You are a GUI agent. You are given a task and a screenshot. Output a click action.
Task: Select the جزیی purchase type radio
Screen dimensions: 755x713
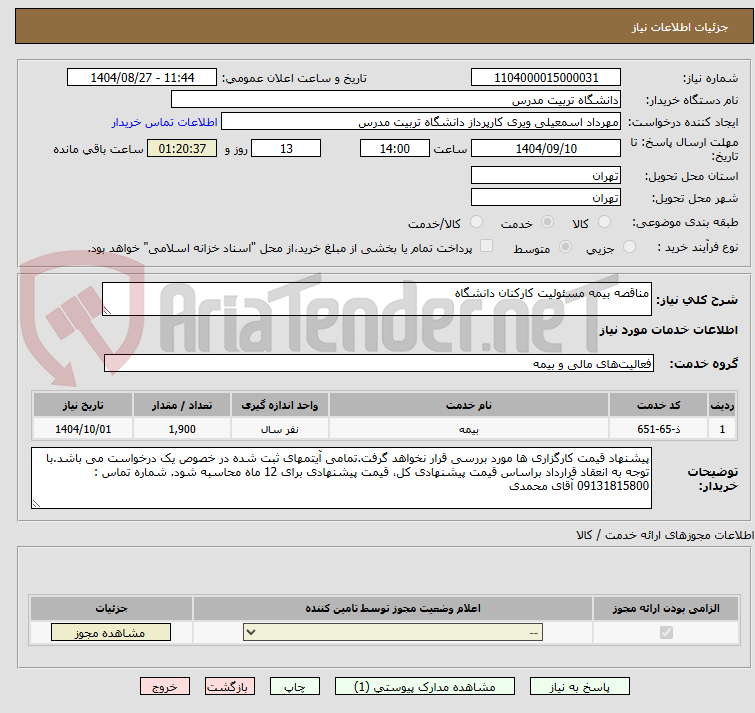point(629,247)
